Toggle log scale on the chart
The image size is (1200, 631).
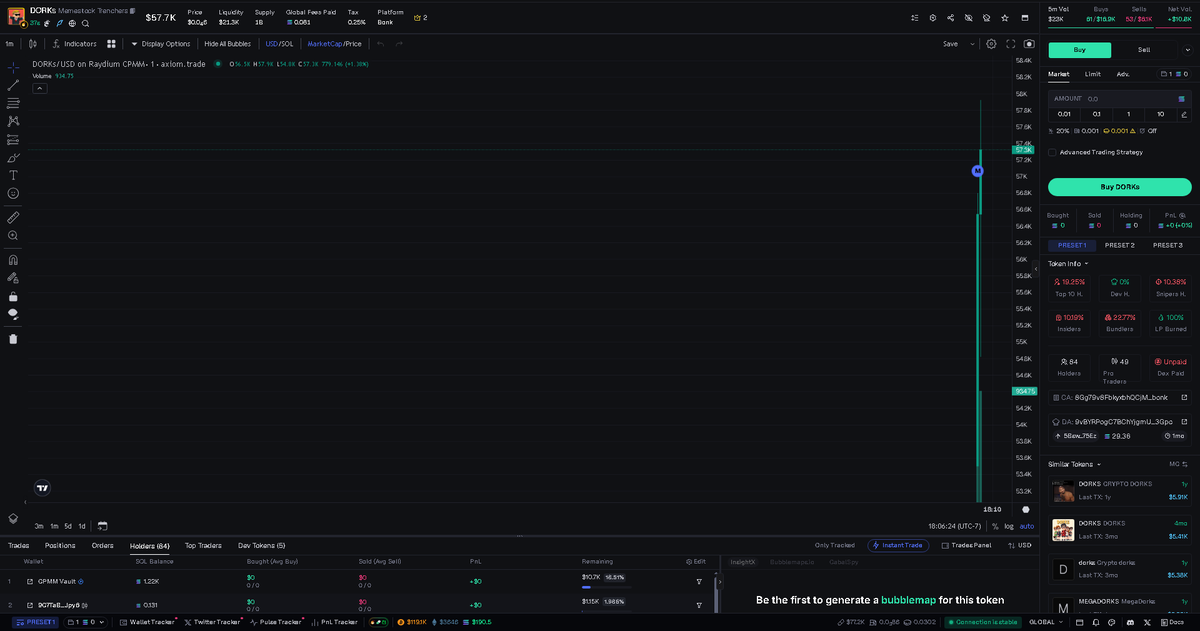click(x=1008, y=526)
